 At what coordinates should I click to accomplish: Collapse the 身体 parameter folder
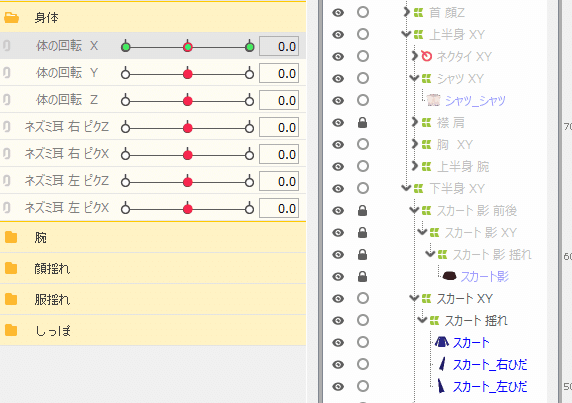click(x=12, y=17)
